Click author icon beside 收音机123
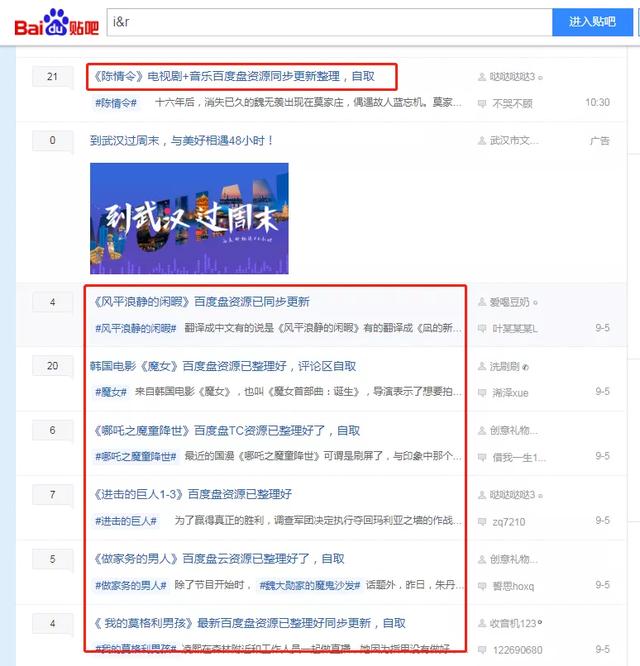640x666 pixels. pyautogui.click(x=482, y=624)
